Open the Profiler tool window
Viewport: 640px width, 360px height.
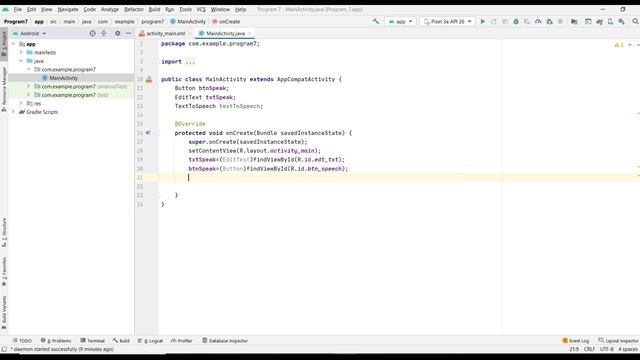[x=182, y=340]
